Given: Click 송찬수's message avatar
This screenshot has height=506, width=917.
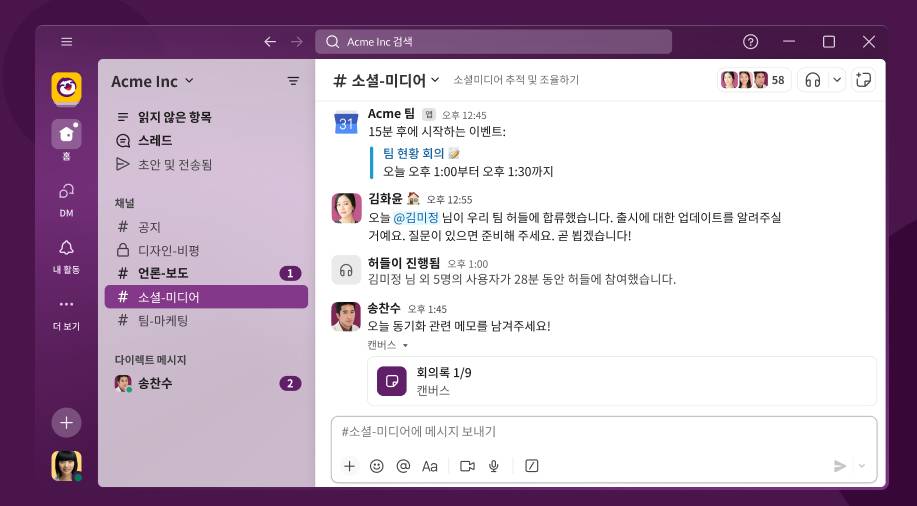Looking at the screenshot, I should (346, 317).
